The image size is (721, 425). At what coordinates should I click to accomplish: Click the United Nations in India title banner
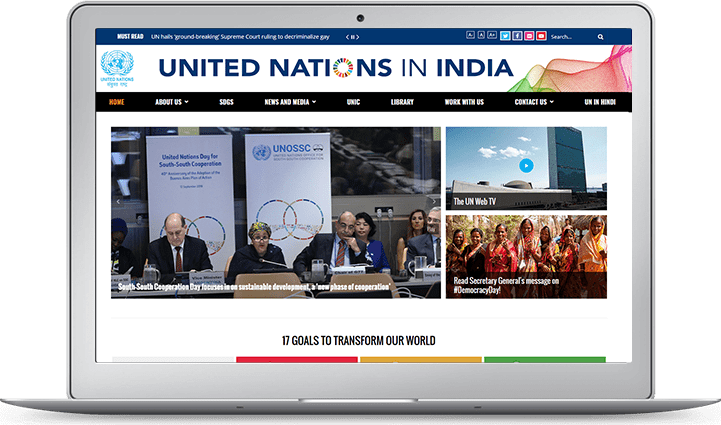(x=336, y=68)
